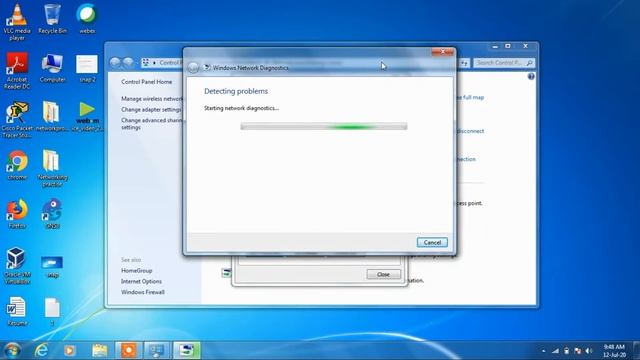Image resolution: width=640 pixels, height=360 pixels.
Task: Open File Explorer from taskbar
Action: [99, 350]
